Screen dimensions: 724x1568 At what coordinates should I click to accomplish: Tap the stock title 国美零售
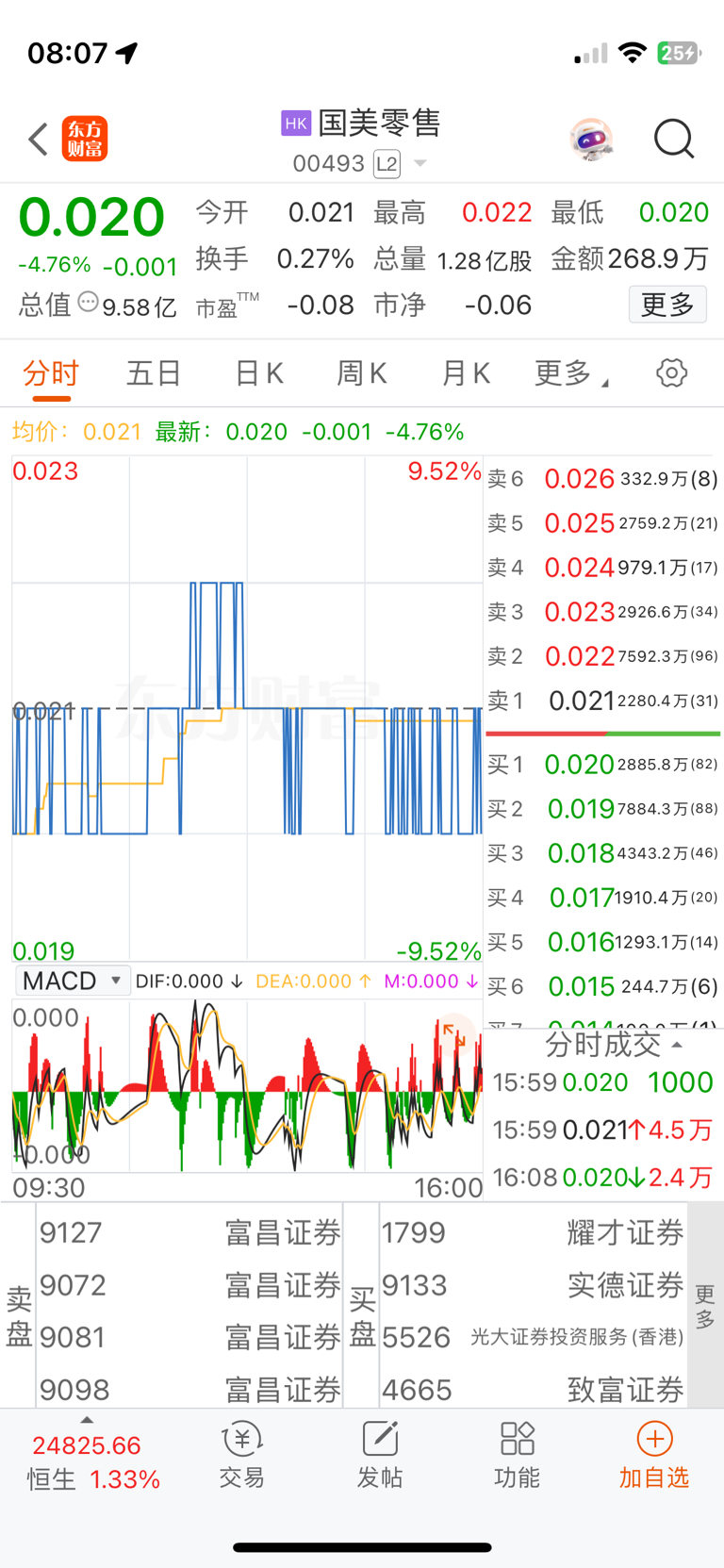click(x=379, y=123)
